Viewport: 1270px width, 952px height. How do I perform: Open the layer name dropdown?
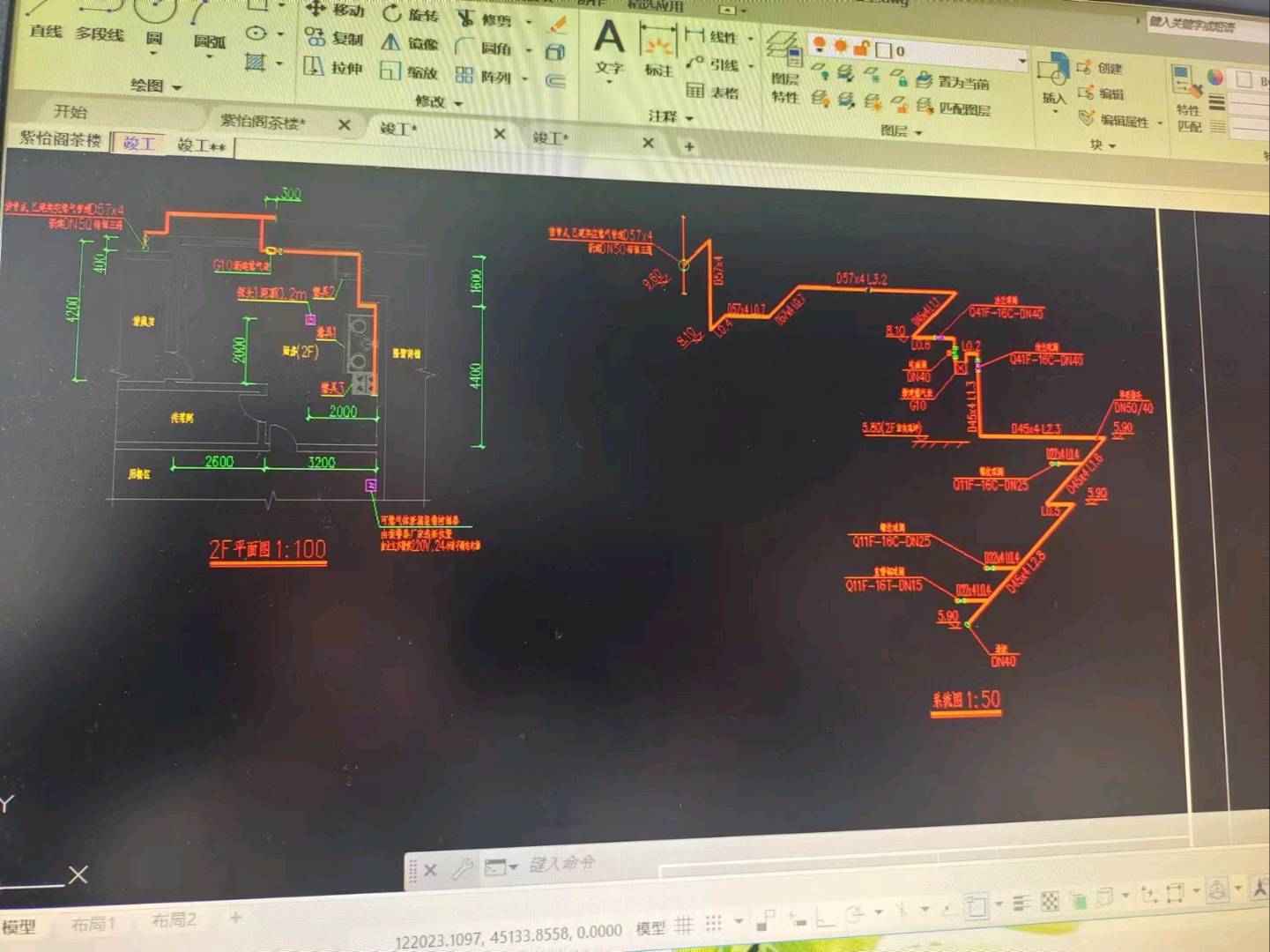pos(1022,62)
